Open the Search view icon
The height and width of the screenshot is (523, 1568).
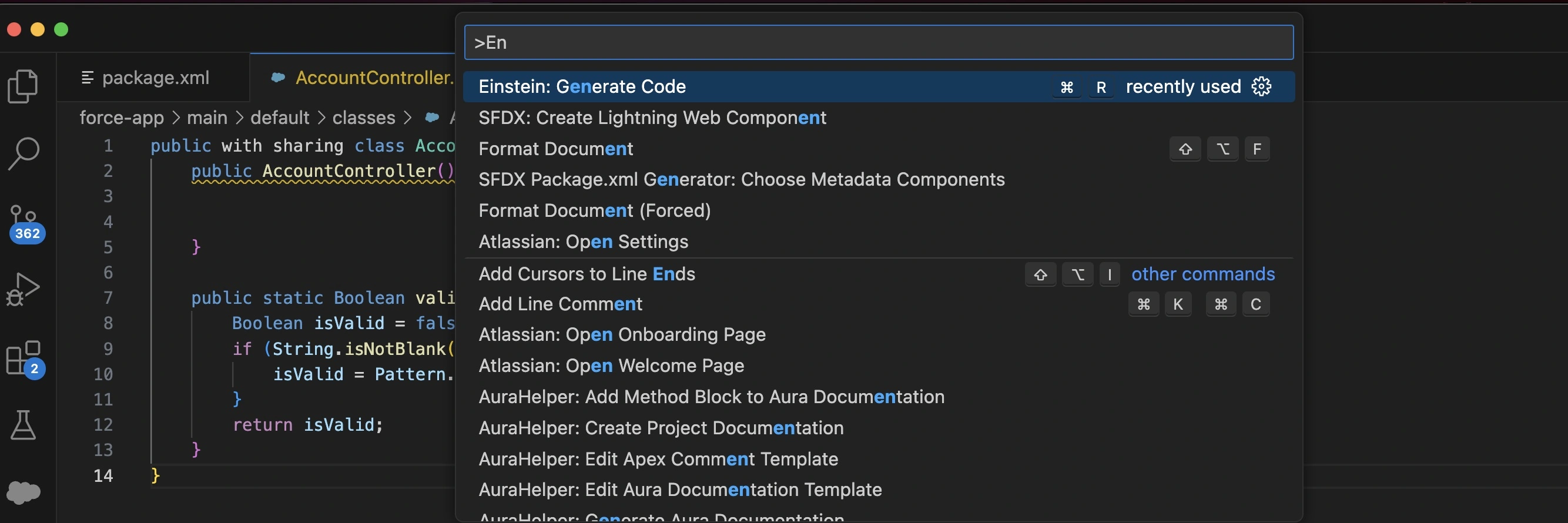pos(24,153)
